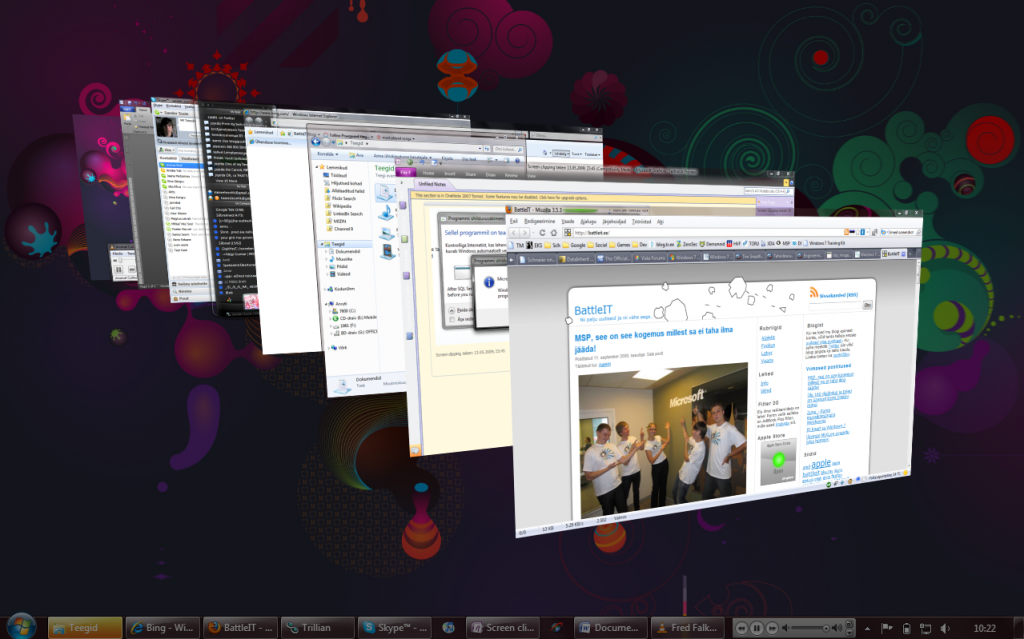This screenshot has height=639, width=1024.
Task: Open the Sissekanded RSS feed link
Action: (x=838, y=295)
